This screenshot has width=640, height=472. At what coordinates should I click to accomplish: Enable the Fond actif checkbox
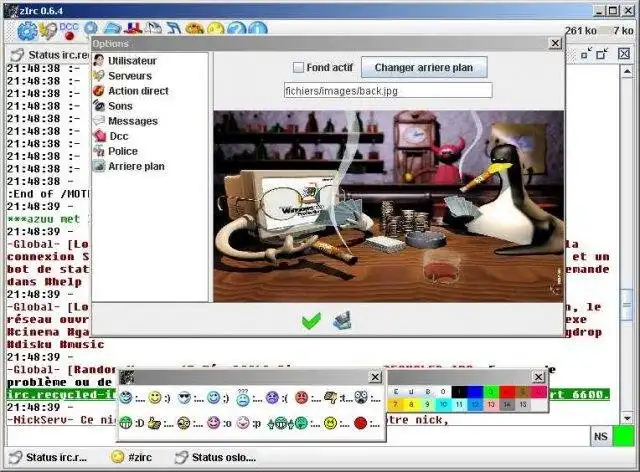tap(298, 67)
